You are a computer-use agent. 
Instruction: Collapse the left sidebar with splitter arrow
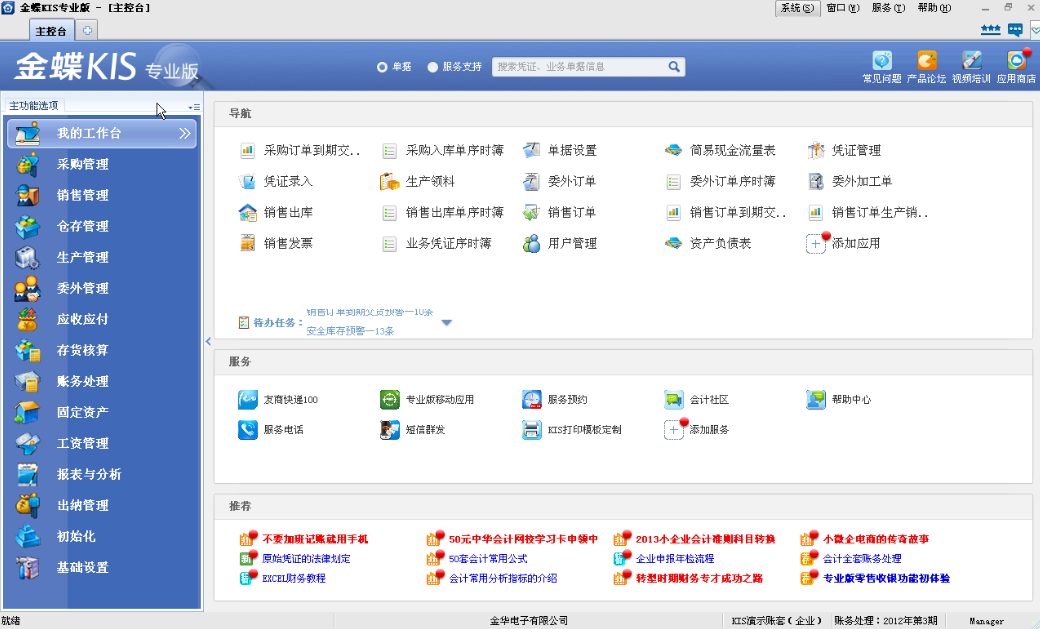(x=208, y=341)
